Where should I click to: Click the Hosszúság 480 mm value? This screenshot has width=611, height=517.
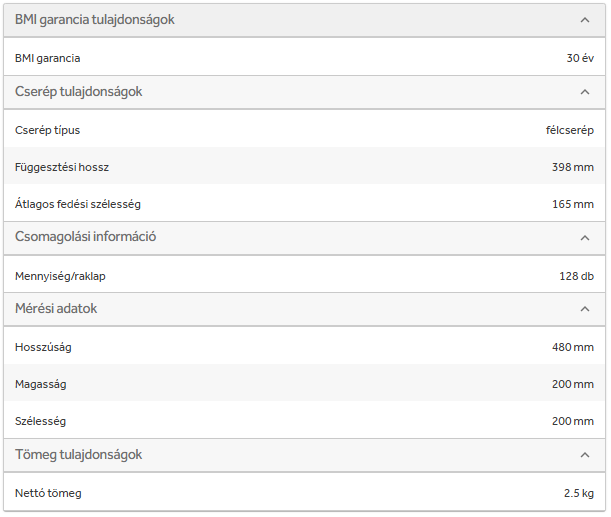pyautogui.click(x=573, y=348)
